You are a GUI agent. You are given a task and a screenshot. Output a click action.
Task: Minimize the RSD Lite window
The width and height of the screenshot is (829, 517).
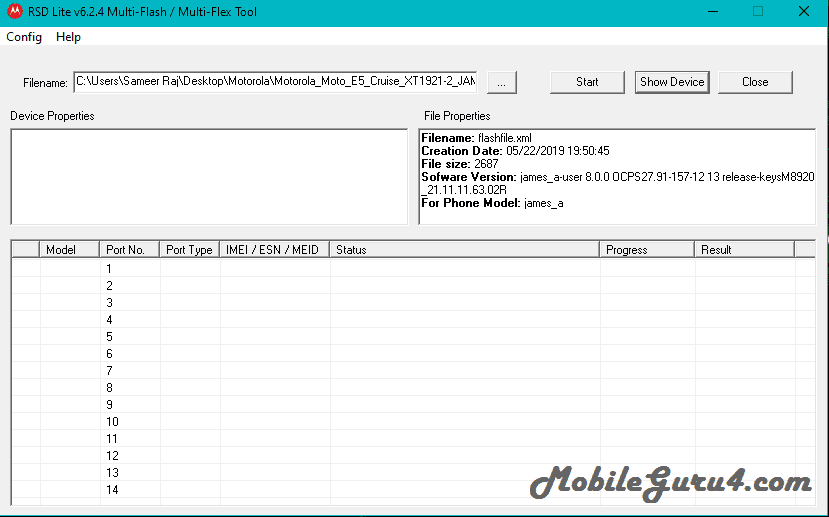[x=713, y=11]
